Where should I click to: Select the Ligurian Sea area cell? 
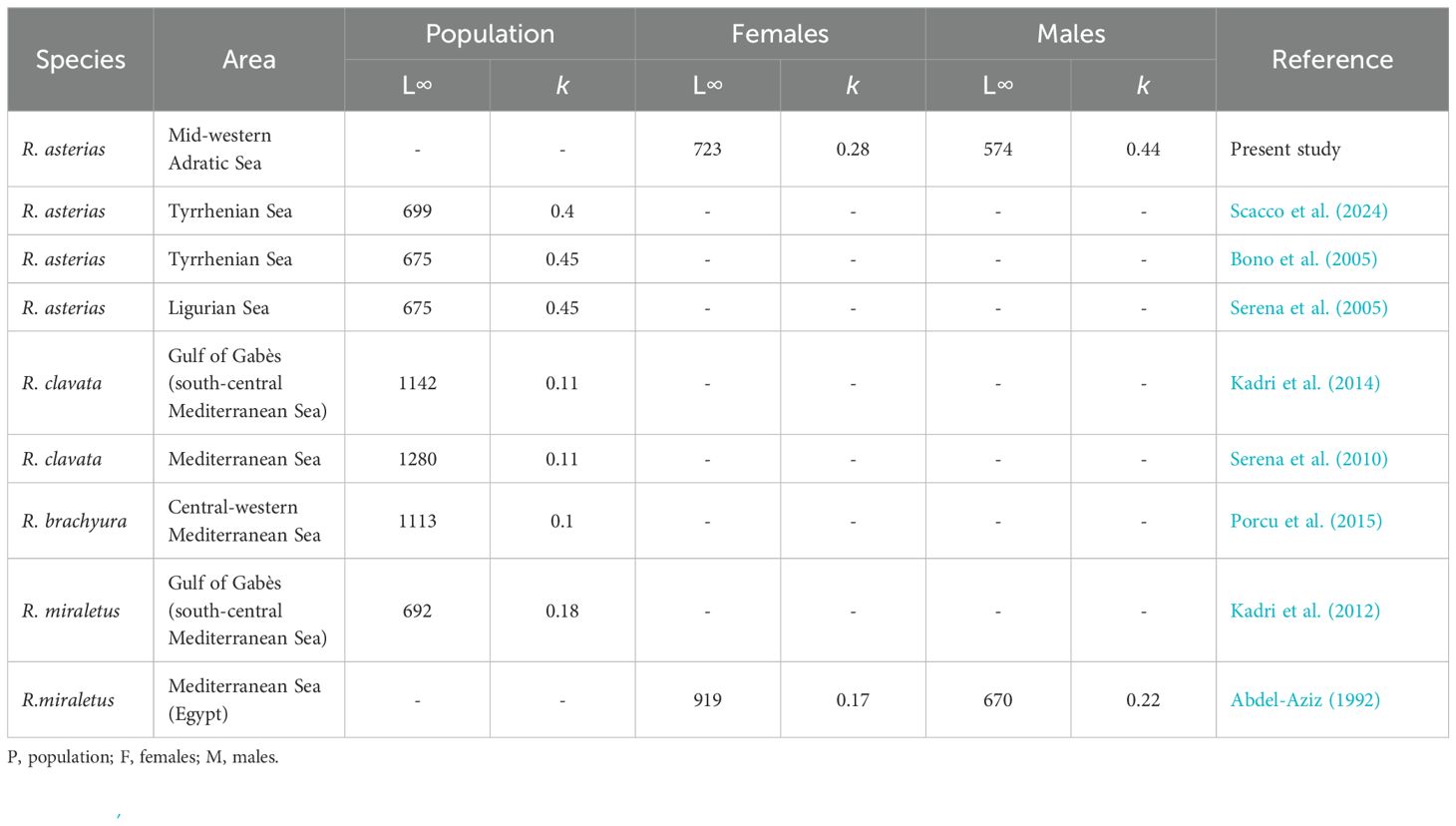[218, 308]
